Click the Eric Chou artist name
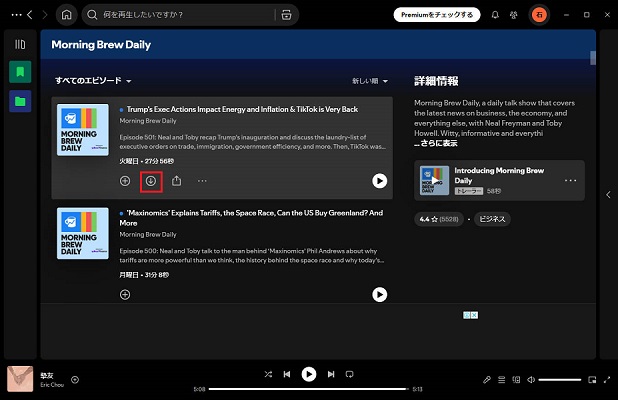 coord(52,385)
